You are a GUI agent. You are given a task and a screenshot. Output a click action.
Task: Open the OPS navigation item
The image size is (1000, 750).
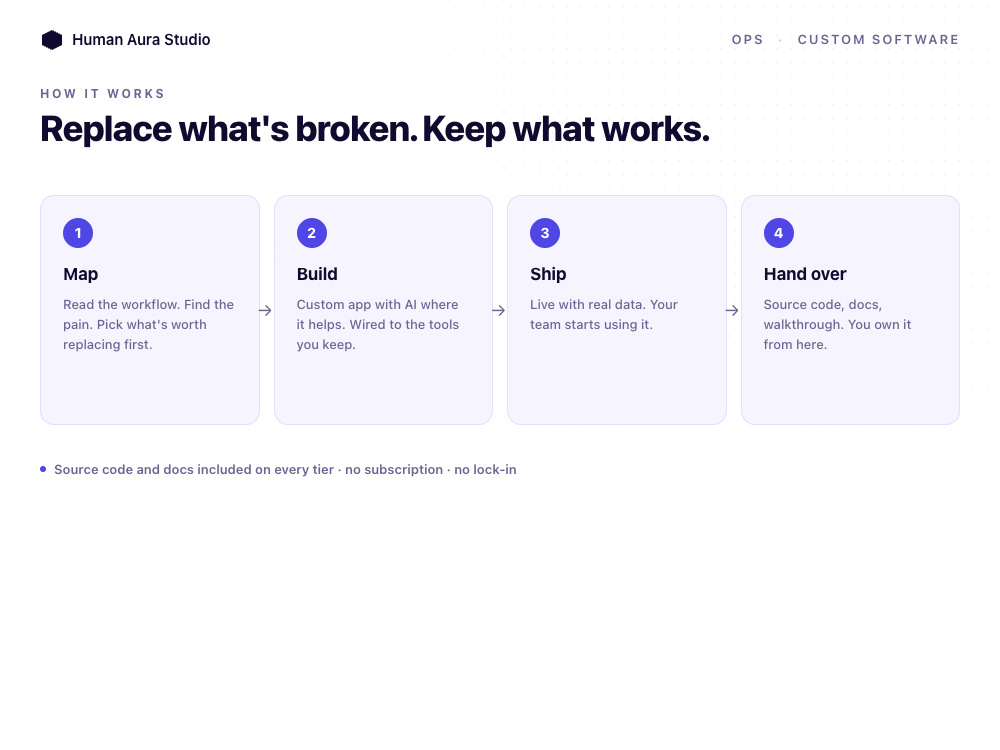[x=747, y=40]
